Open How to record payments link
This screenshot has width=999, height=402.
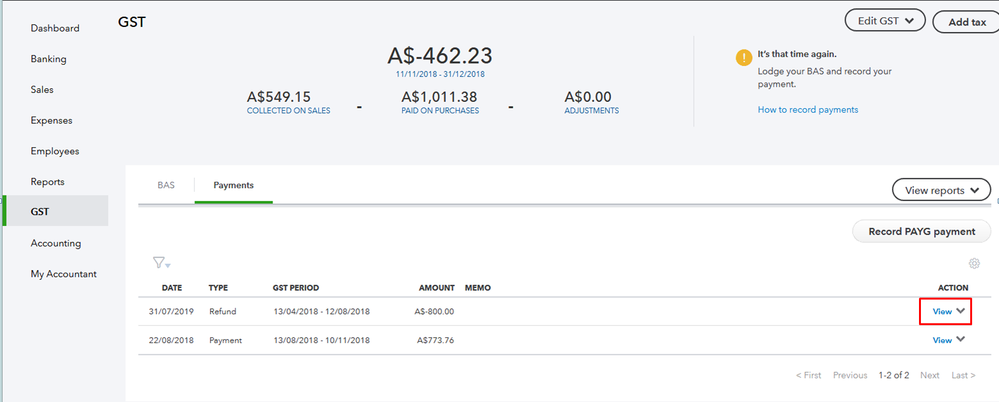808,109
